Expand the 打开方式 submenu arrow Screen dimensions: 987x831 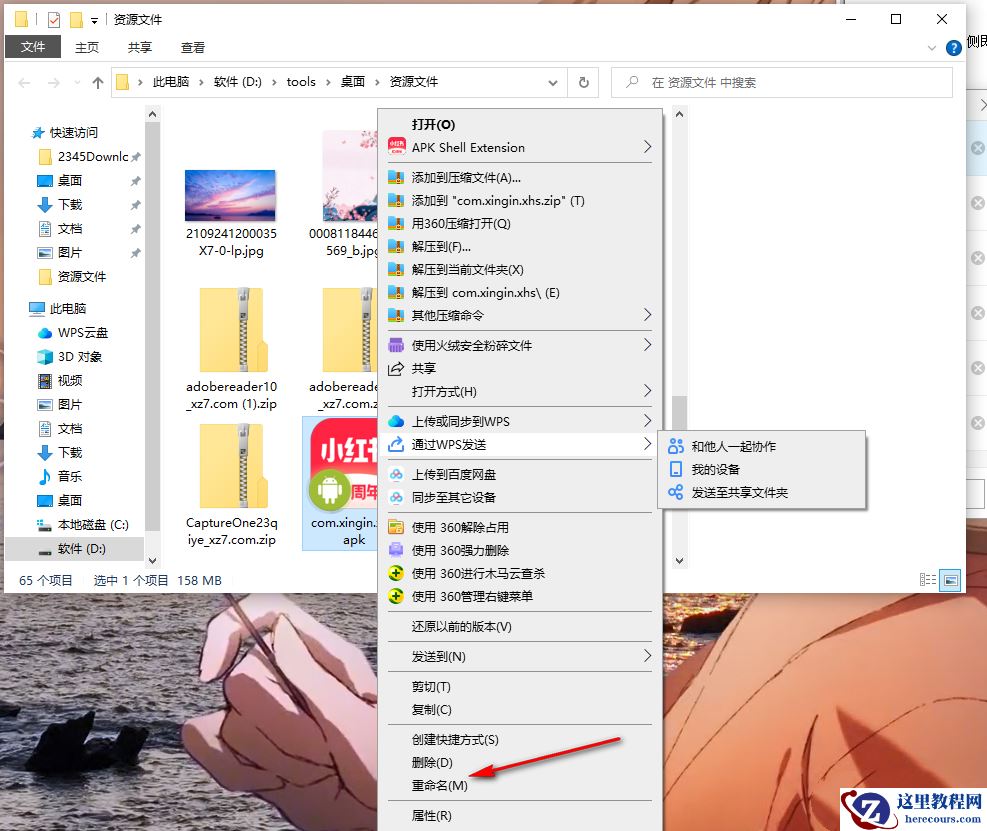[x=648, y=391]
